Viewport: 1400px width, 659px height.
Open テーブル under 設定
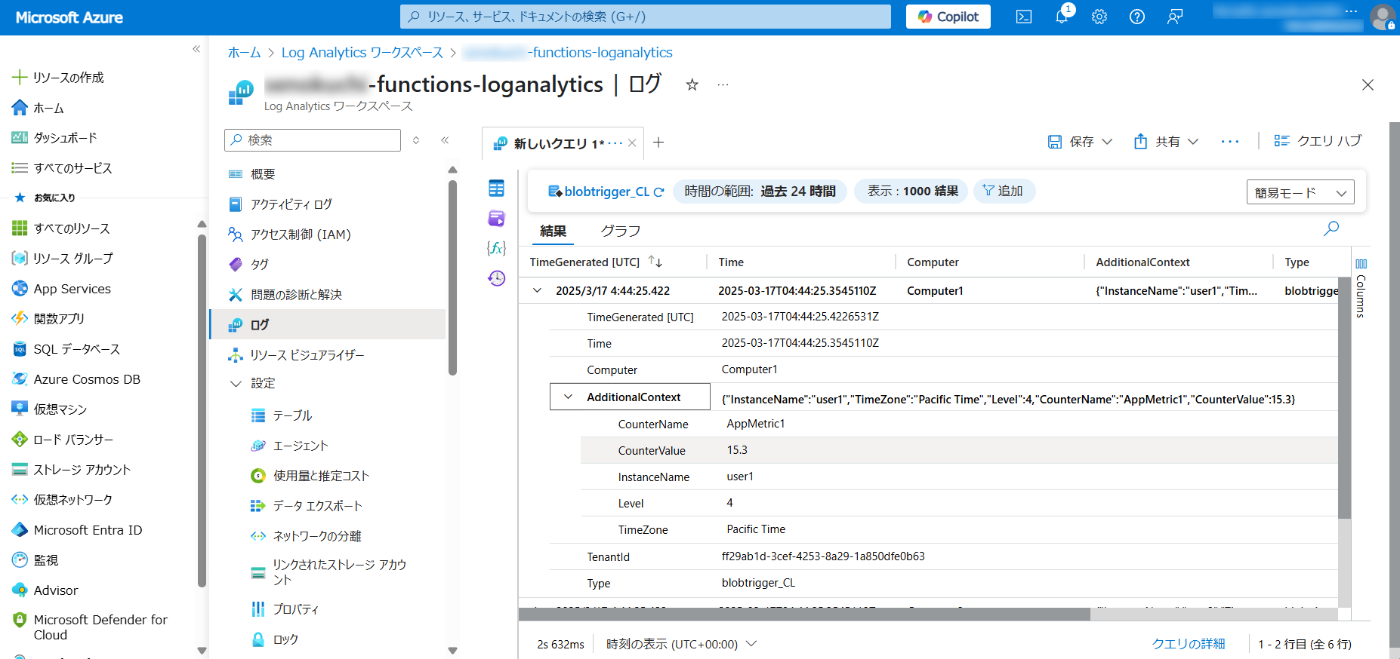(292, 415)
